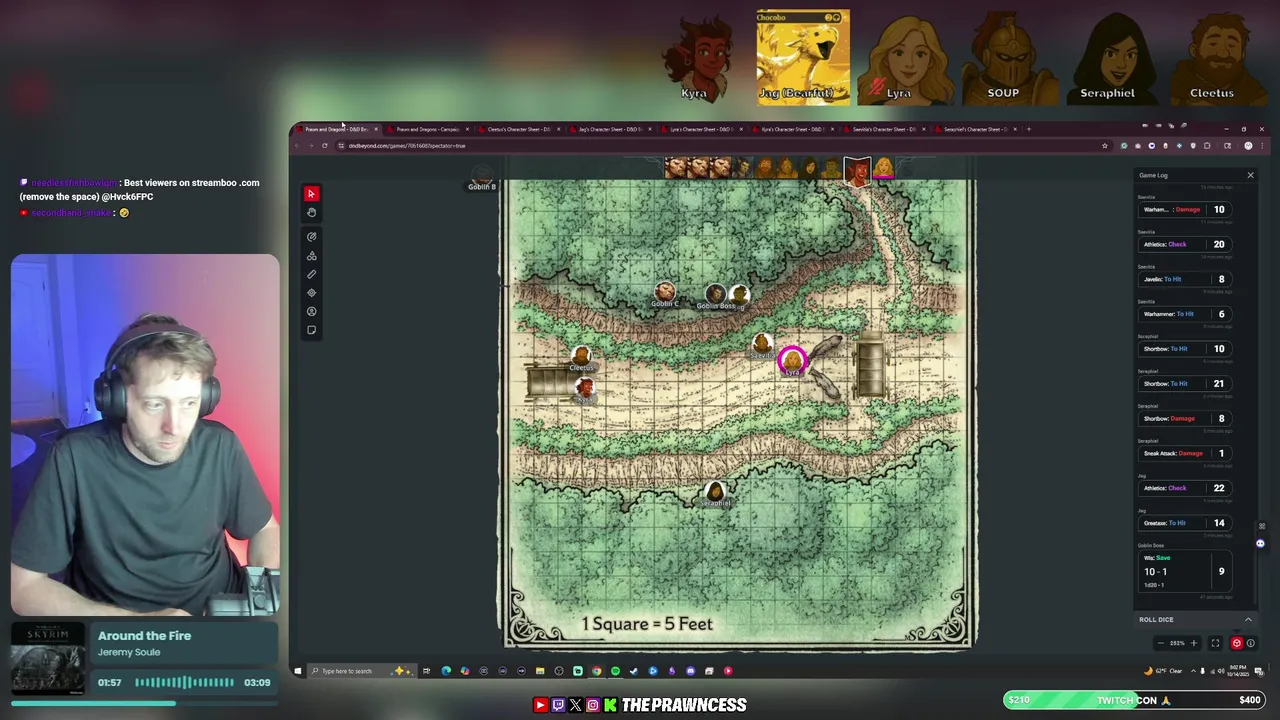Image resolution: width=1280 pixels, height=720 pixels.
Task: Open Sneak Attack Damage 1 roll entry
Action: [1185, 453]
